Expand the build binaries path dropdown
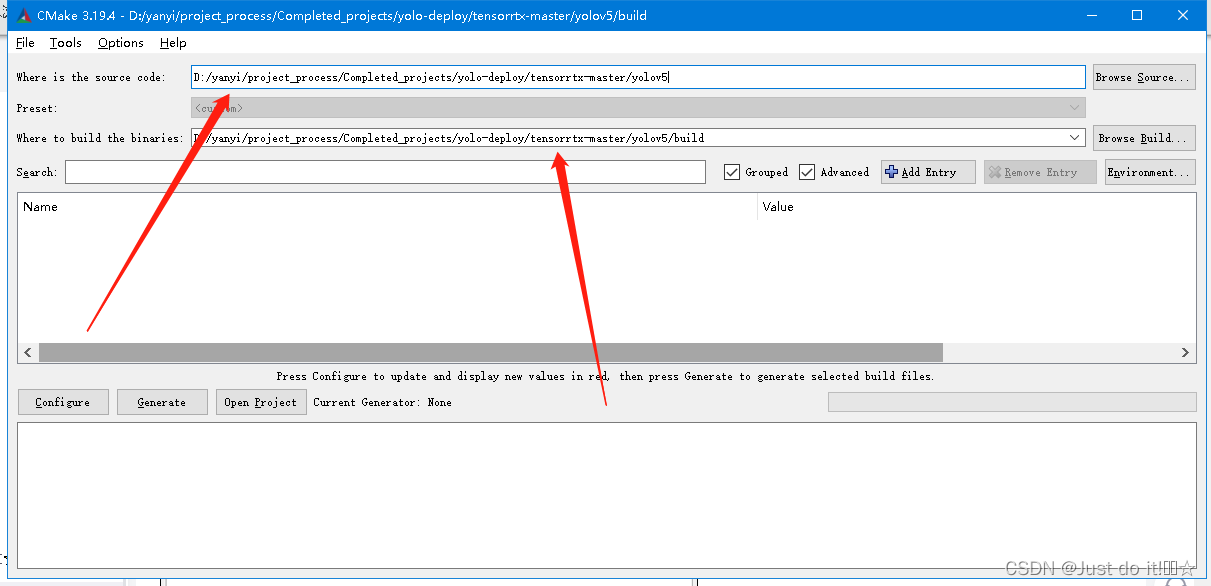Image resolution: width=1211 pixels, height=586 pixels. (x=1075, y=138)
